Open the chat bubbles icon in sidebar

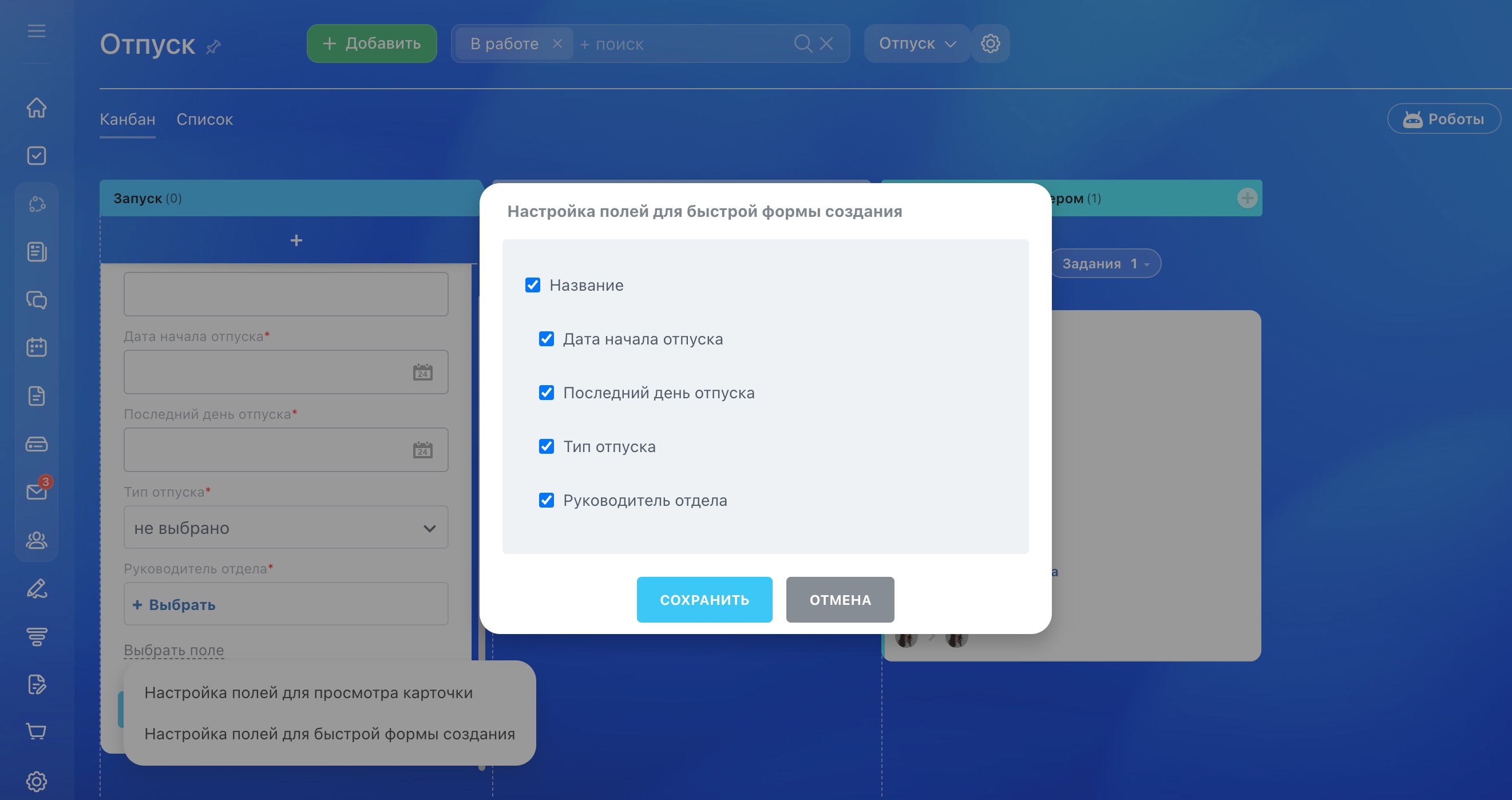pos(37,300)
